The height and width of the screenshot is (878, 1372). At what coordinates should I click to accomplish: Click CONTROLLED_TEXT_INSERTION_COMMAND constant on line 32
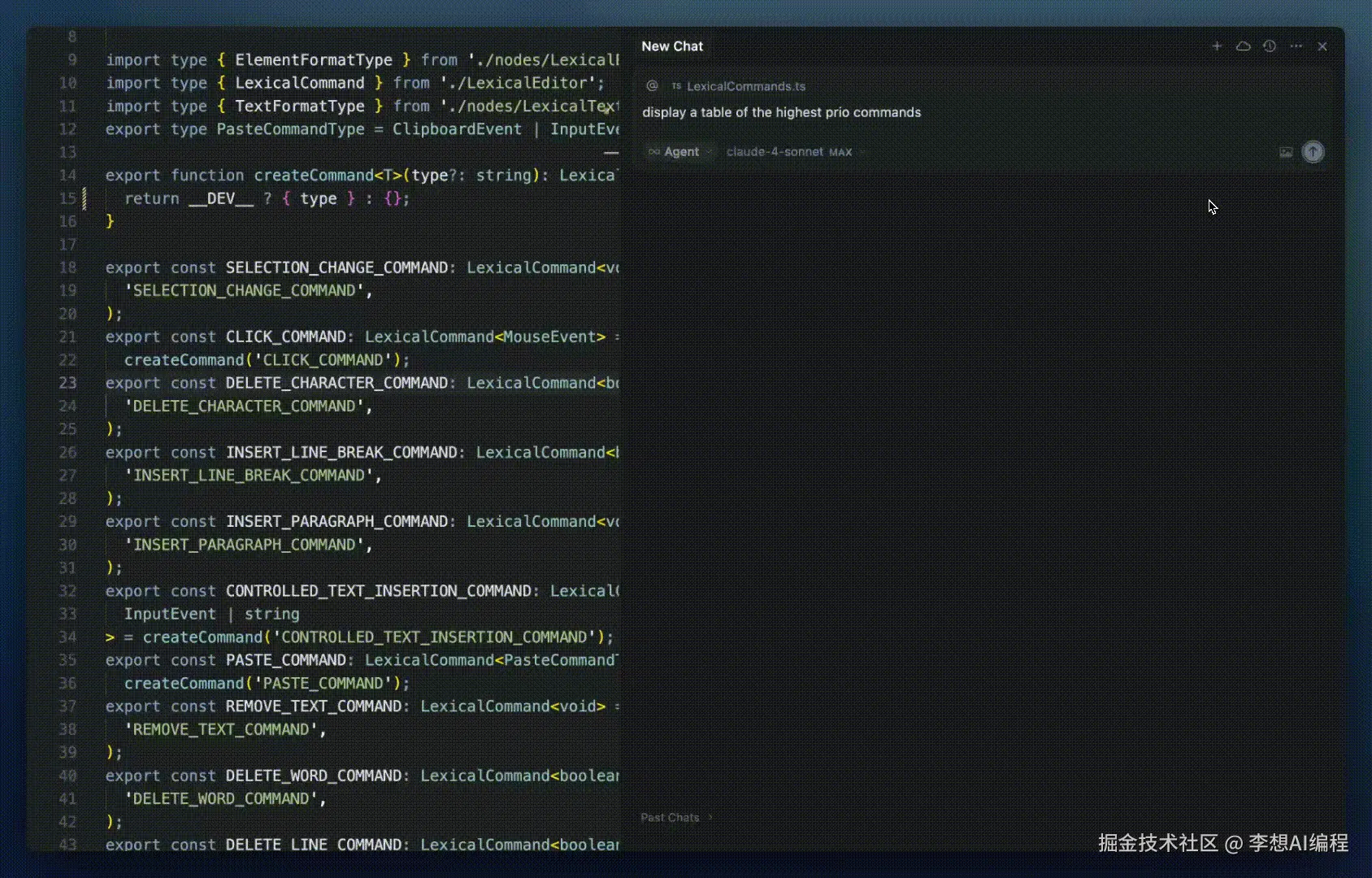(x=378, y=591)
